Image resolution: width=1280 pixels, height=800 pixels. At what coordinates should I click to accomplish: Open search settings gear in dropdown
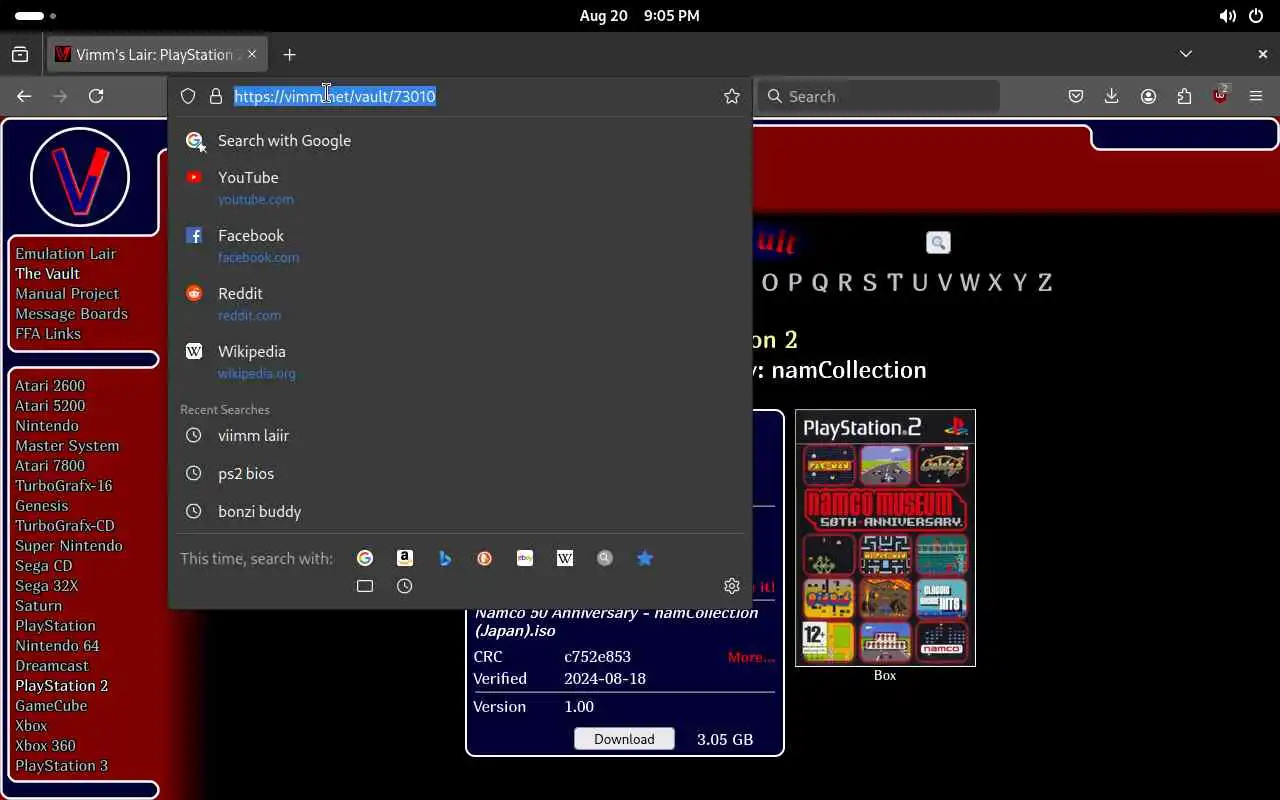[x=732, y=586]
